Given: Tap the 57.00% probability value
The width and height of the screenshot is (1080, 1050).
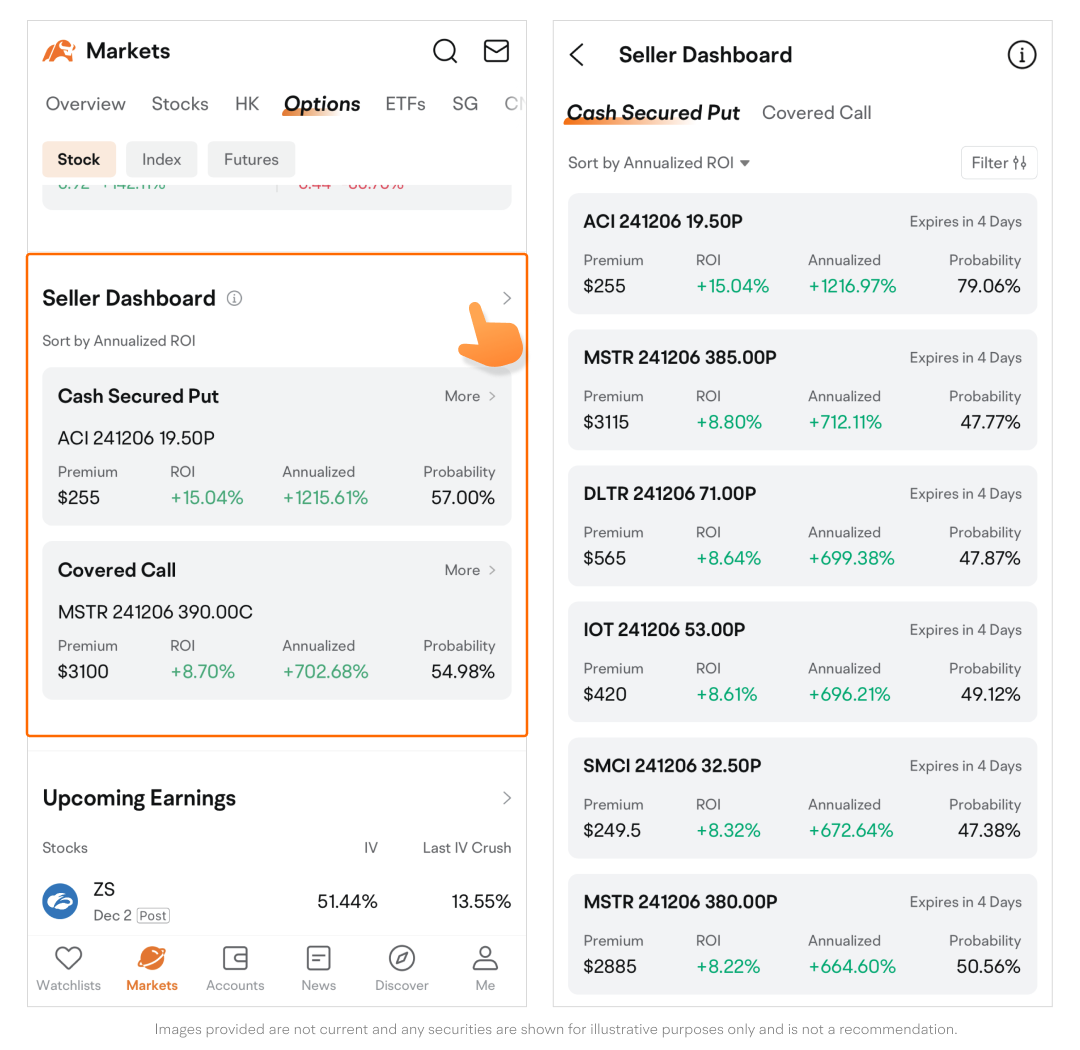Looking at the screenshot, I should point(463,497).
